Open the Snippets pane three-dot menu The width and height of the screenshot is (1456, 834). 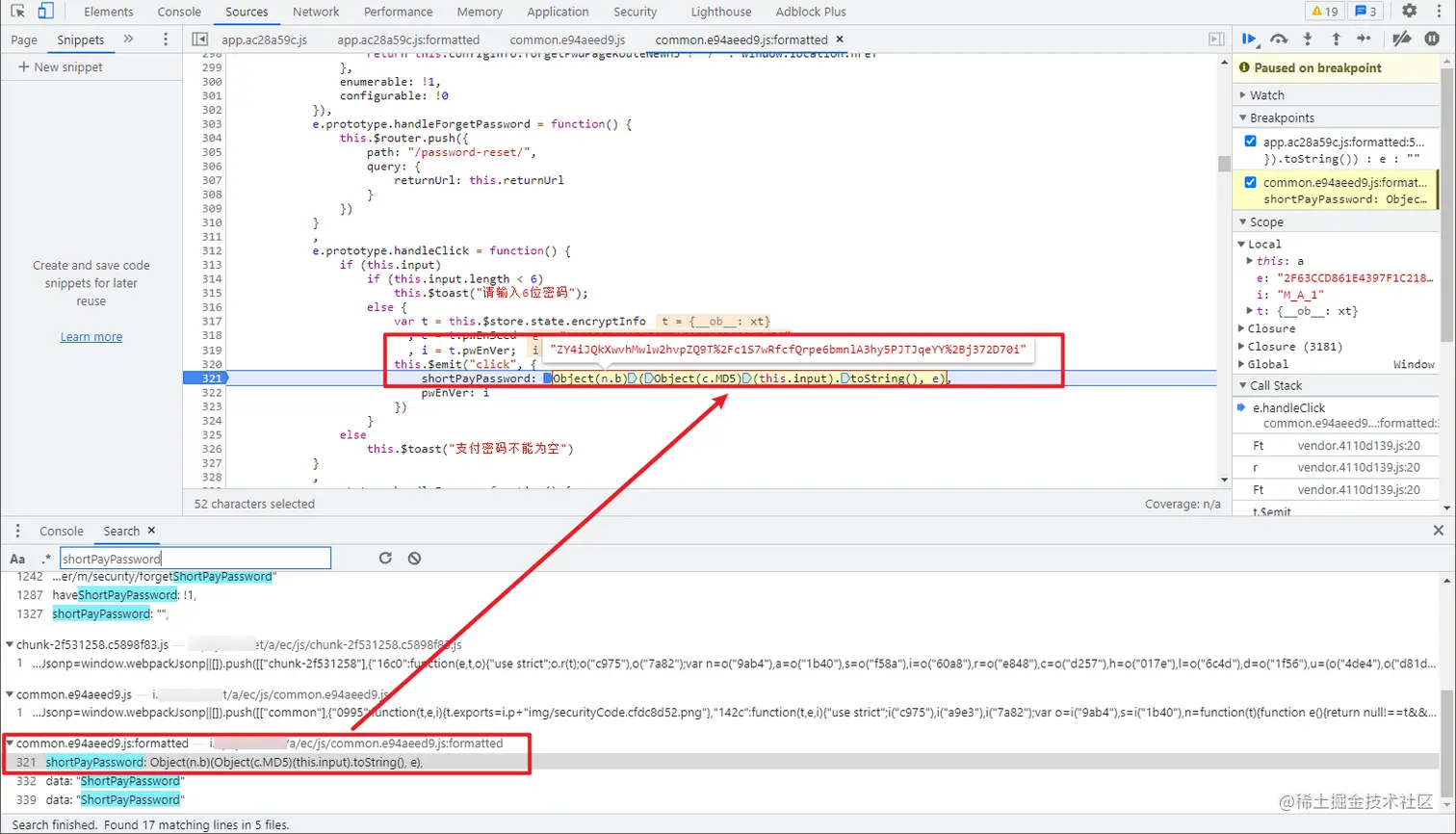166,39
